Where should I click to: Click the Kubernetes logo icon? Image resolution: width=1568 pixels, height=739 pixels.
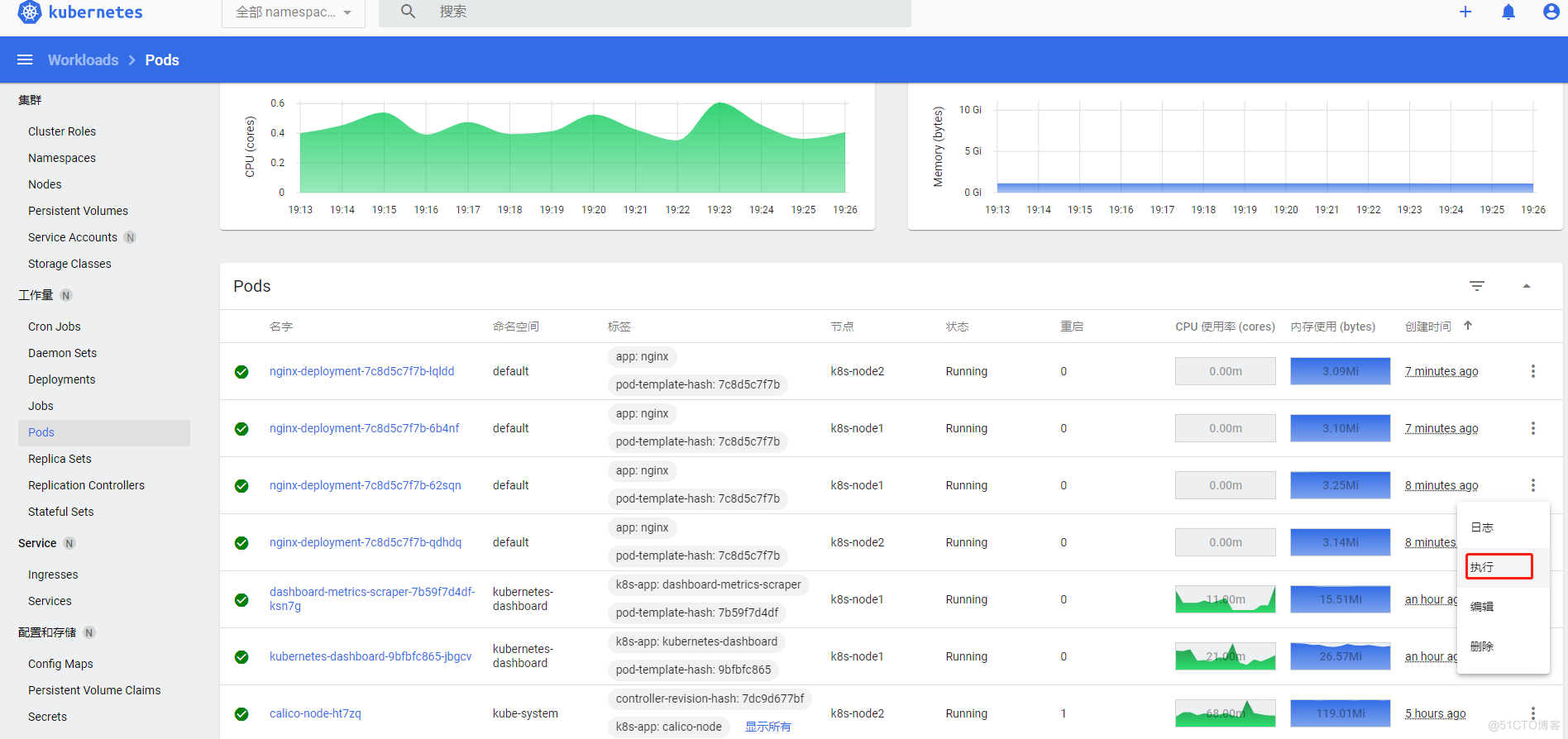click(29, 12)
